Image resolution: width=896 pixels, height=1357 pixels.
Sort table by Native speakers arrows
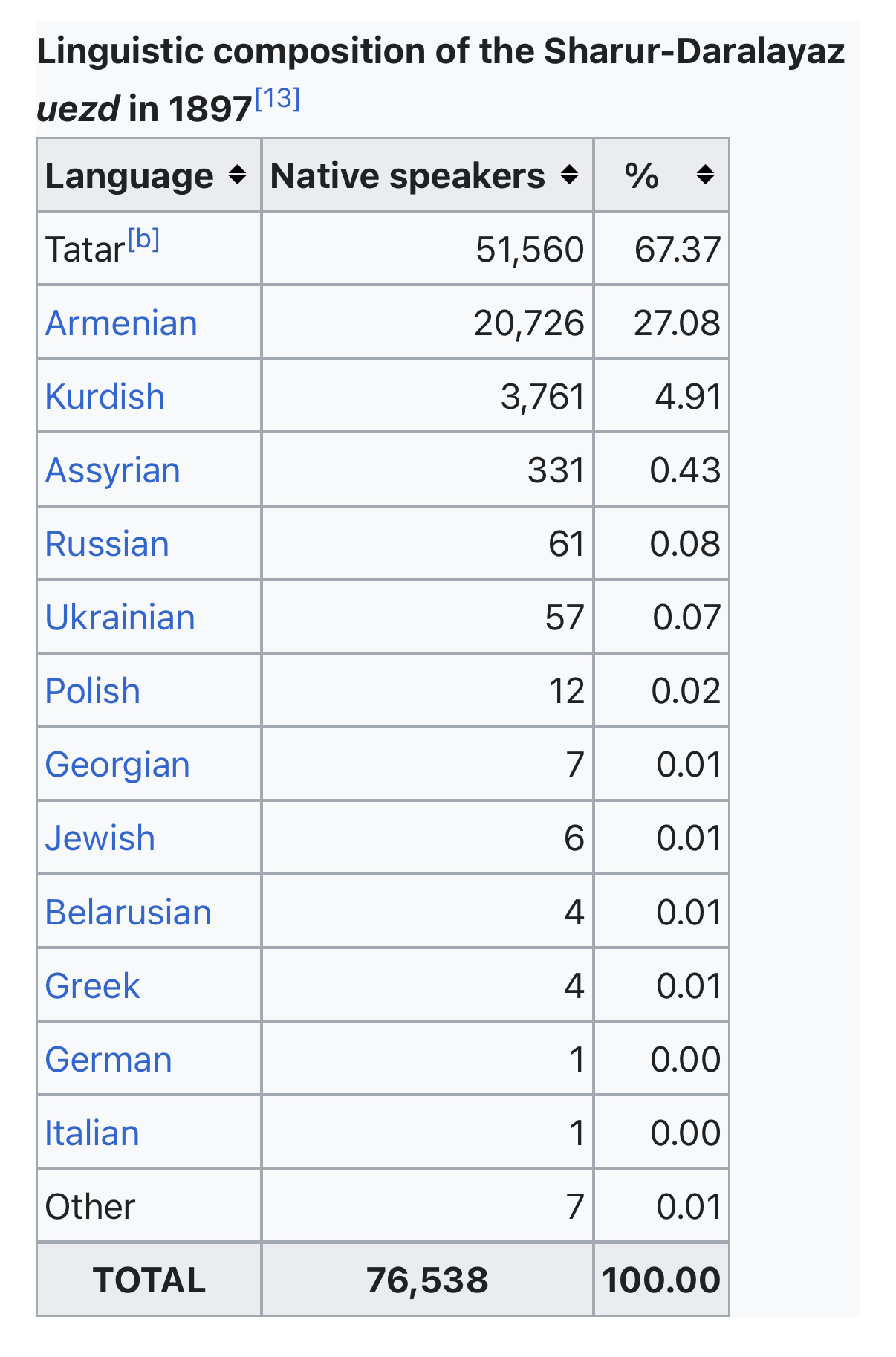(x=569, y=175)
